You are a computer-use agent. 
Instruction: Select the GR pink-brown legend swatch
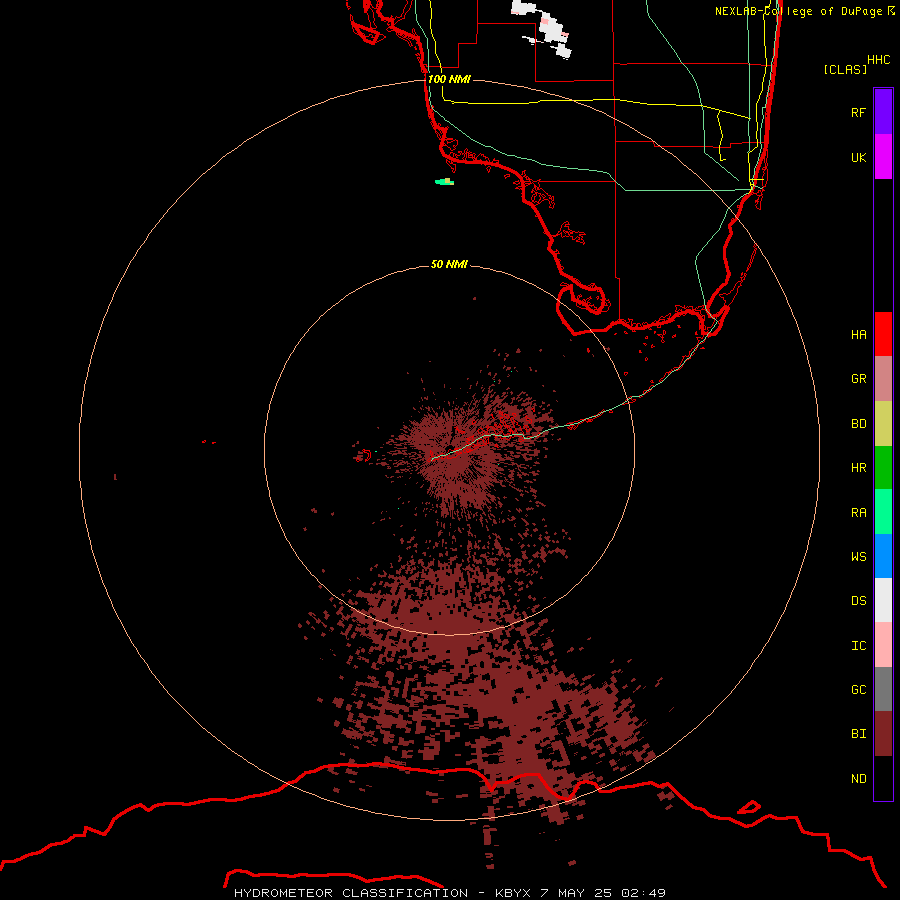(883, 379)
